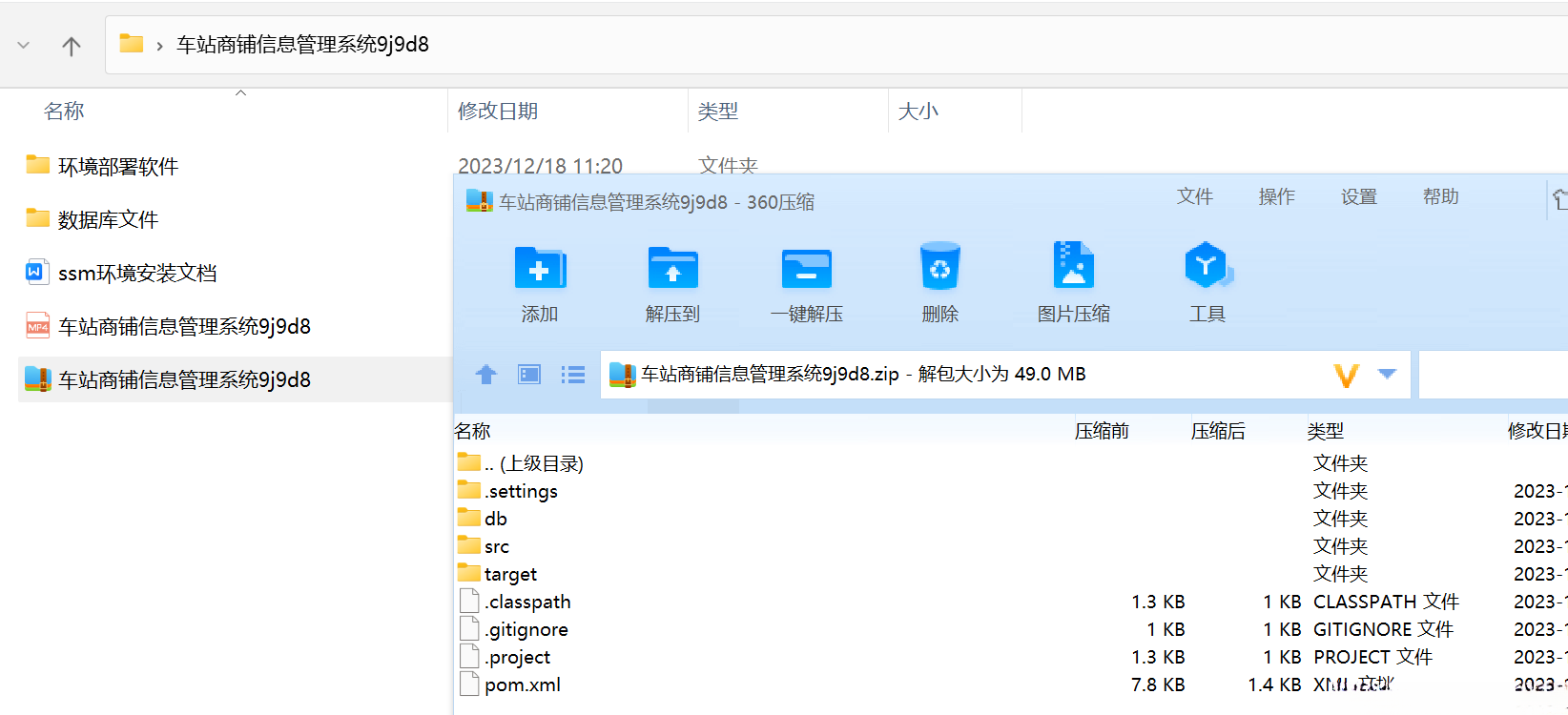
Task: Open the 工具 (Tools) icon
Action: 1207,266
